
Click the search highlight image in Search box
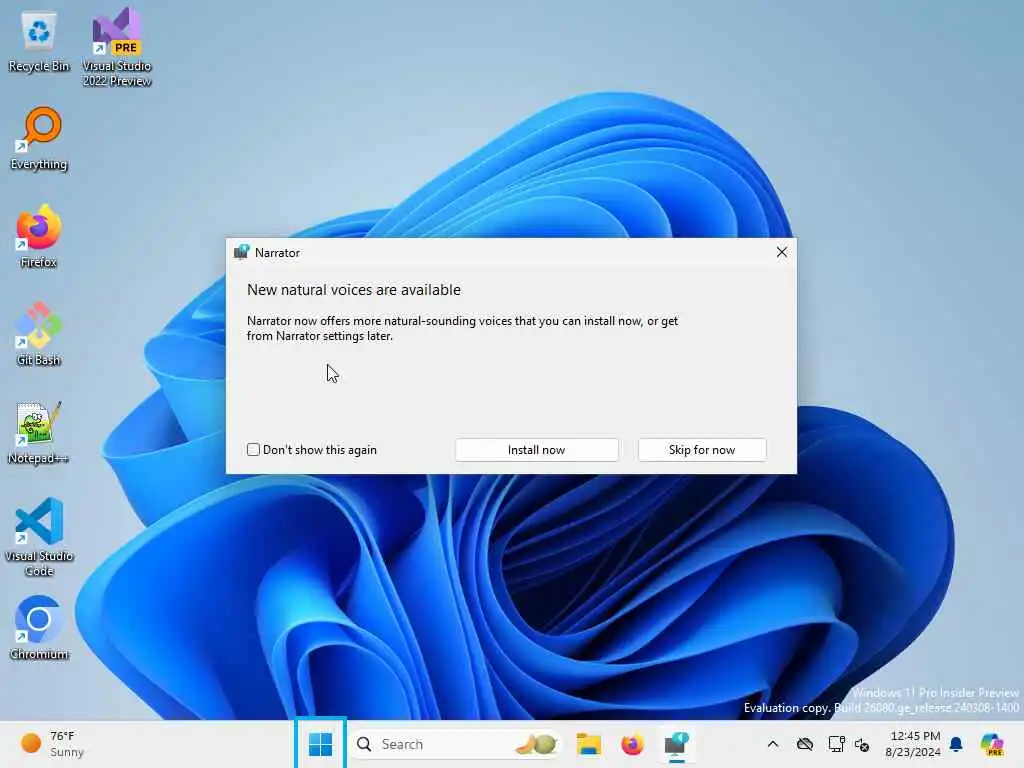536,744
